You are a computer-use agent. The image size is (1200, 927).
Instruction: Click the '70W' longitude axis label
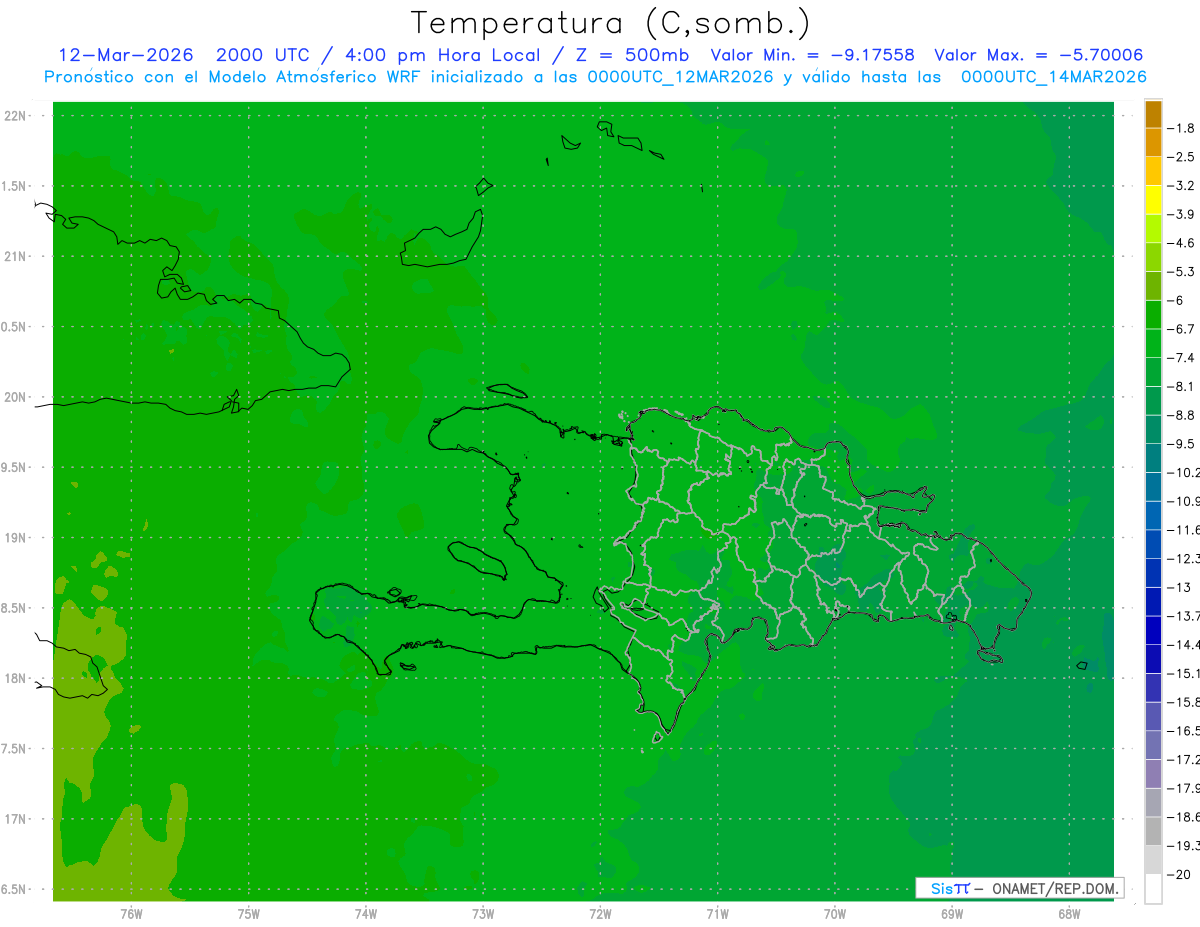835,914
